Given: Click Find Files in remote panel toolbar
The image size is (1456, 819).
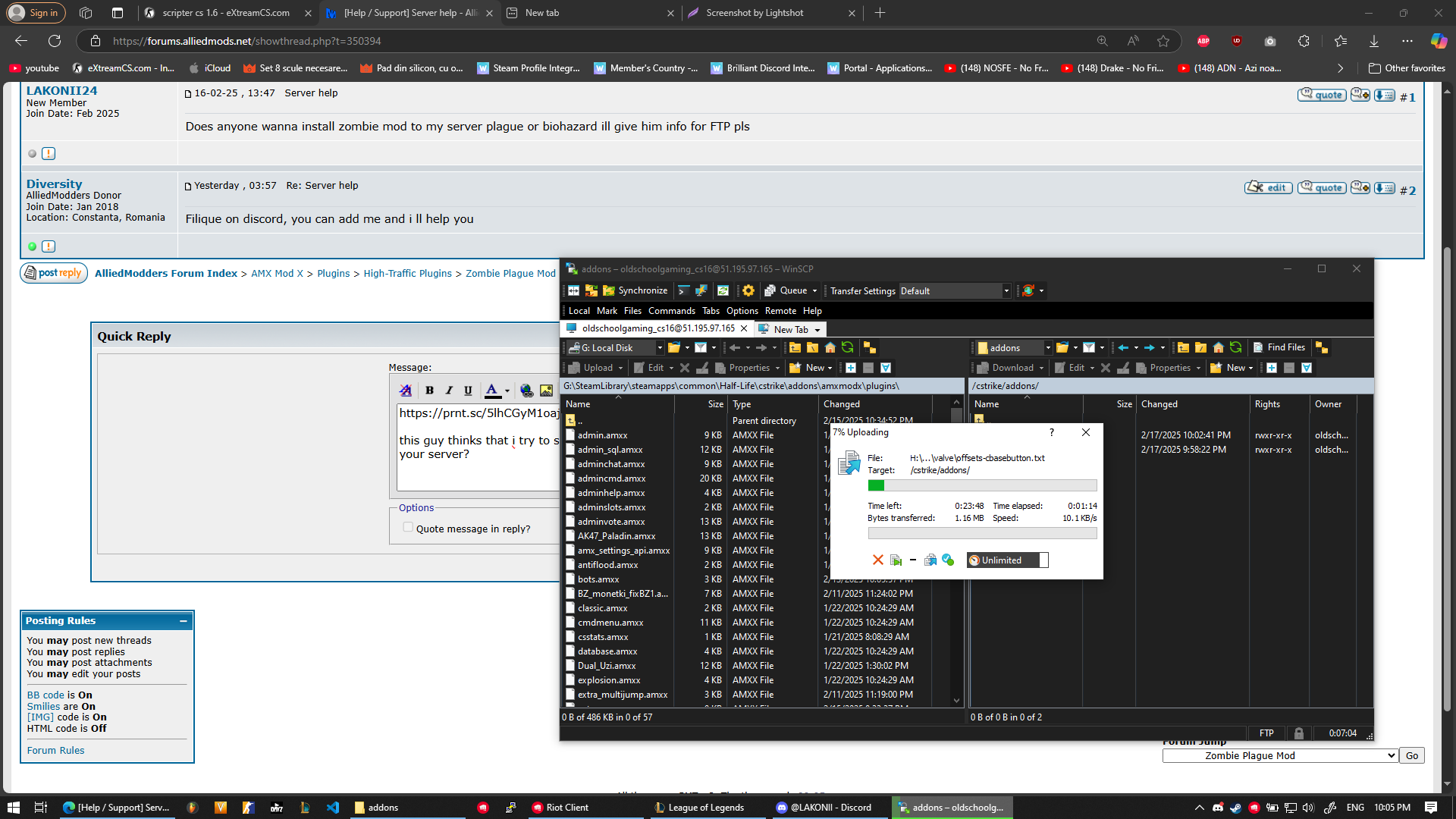Looking at the screenshot, I should pos(1279,347).
